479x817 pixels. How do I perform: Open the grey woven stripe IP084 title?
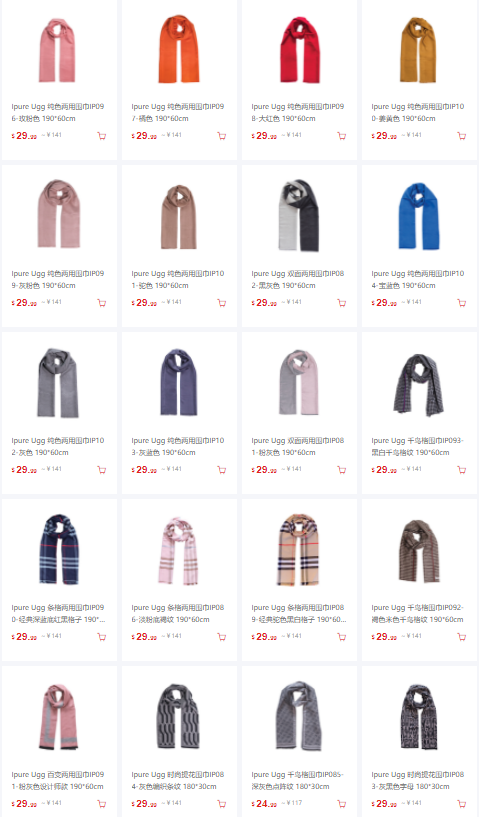(178, 781)
